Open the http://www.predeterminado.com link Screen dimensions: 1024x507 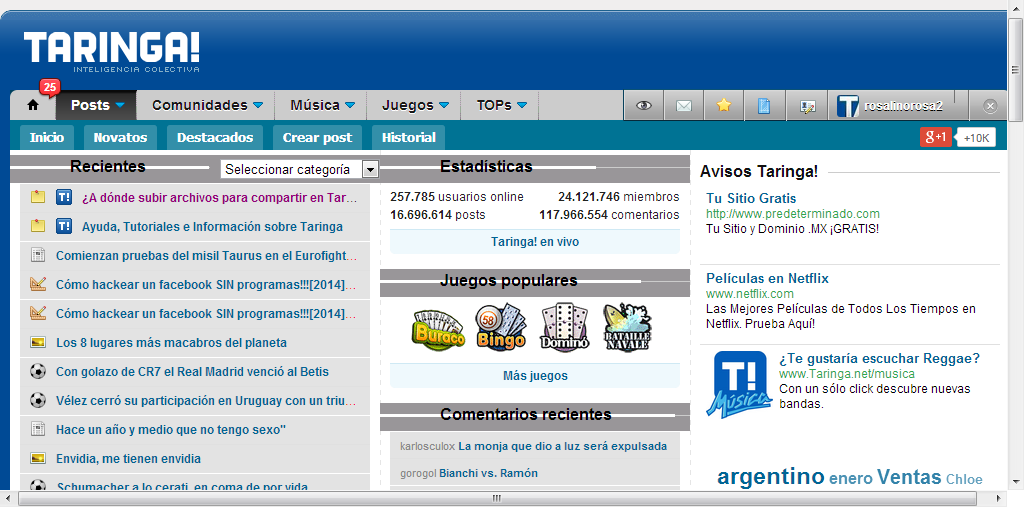pyautogui.click(x=793, y=214)
